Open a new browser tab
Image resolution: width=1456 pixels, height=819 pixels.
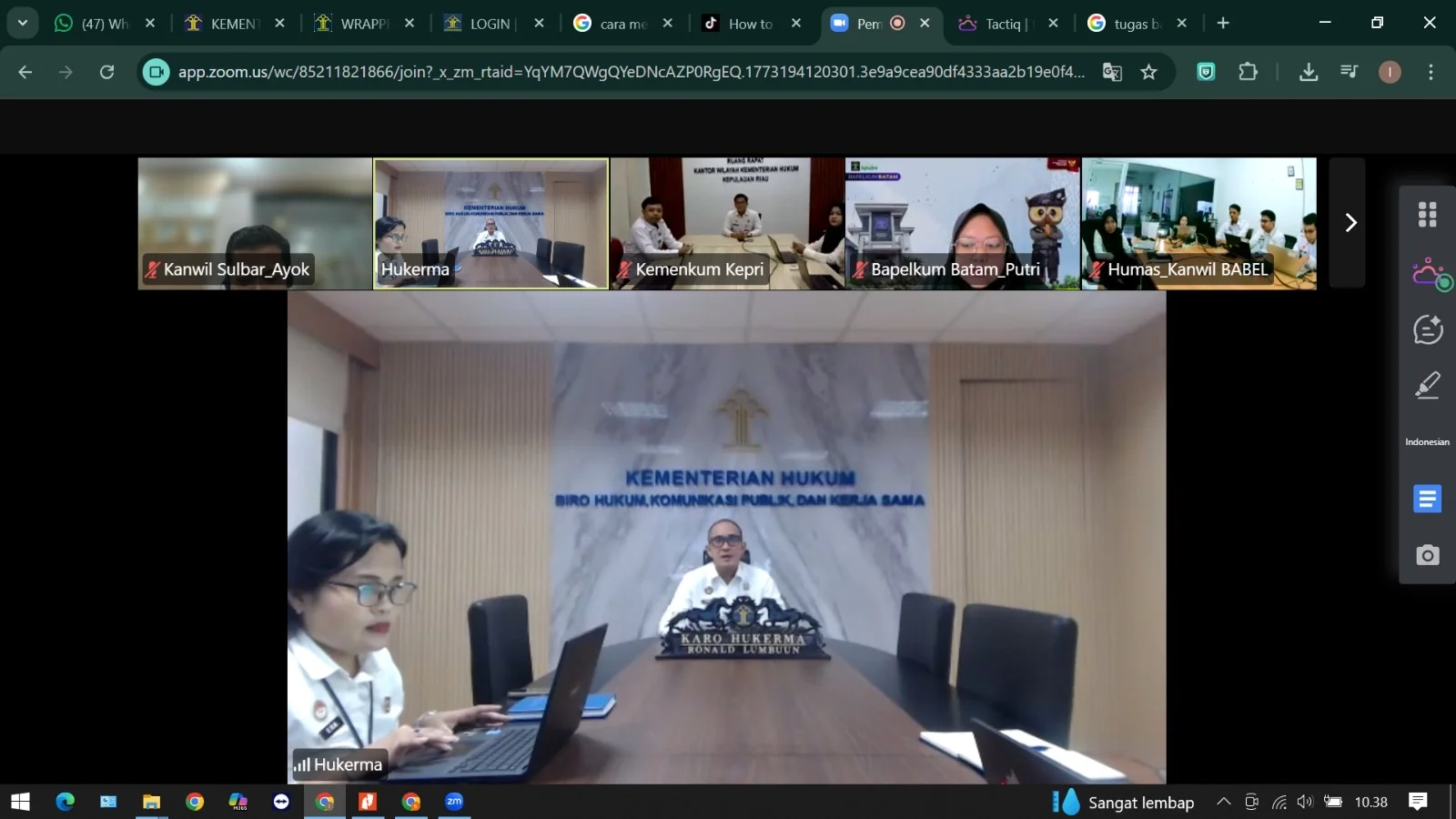tap(1223, 24)
